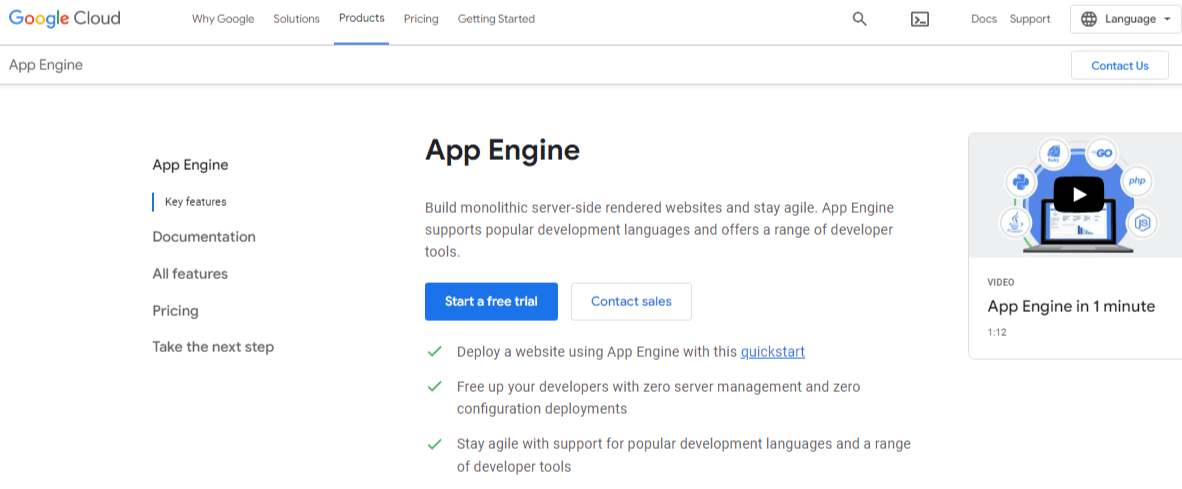Click the Java logo in video thumbnail

click(x=1013, y=223)
